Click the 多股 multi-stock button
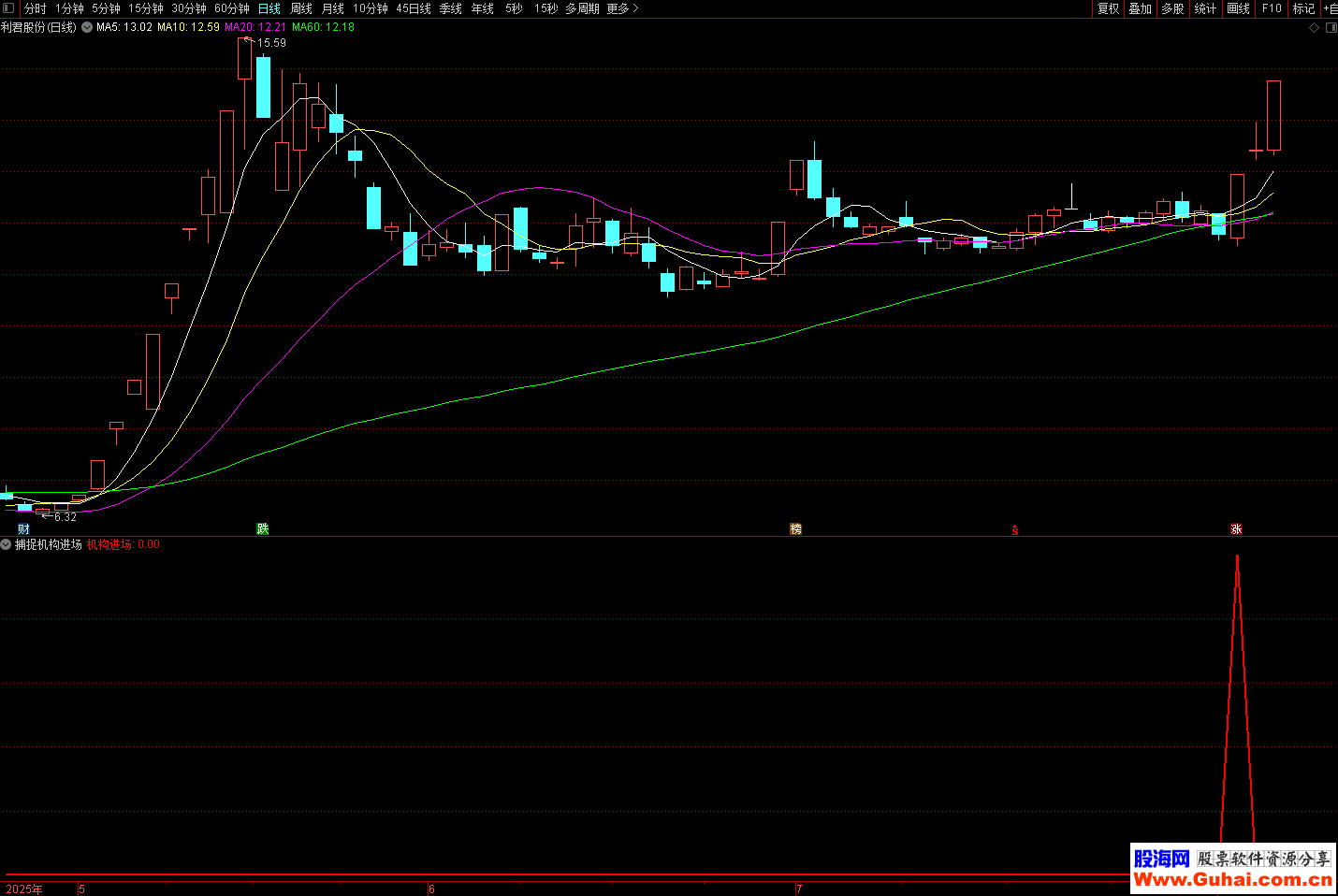1338x896 pixels. click(1173, 8)
